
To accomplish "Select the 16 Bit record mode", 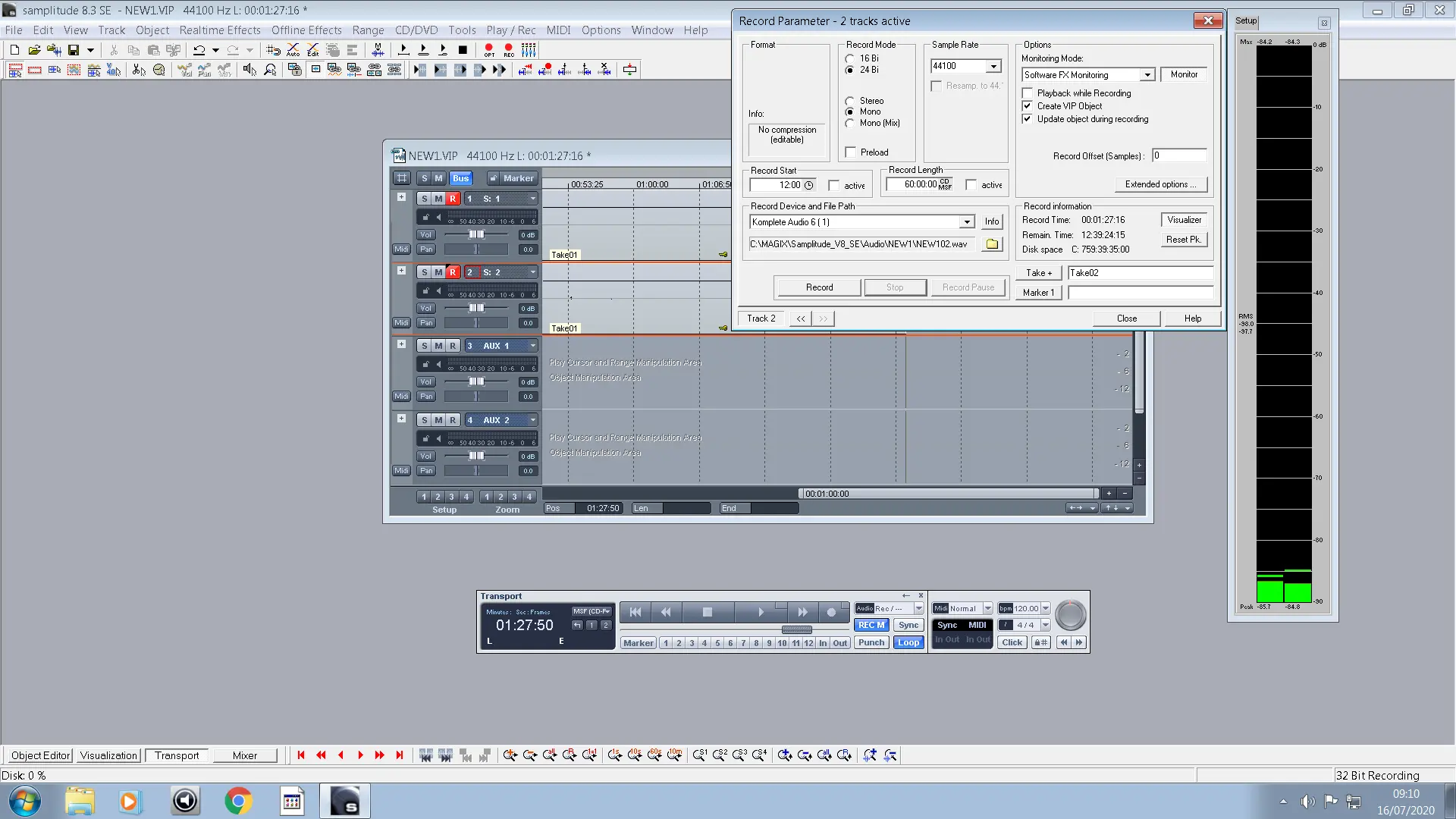I will (850, 58).
